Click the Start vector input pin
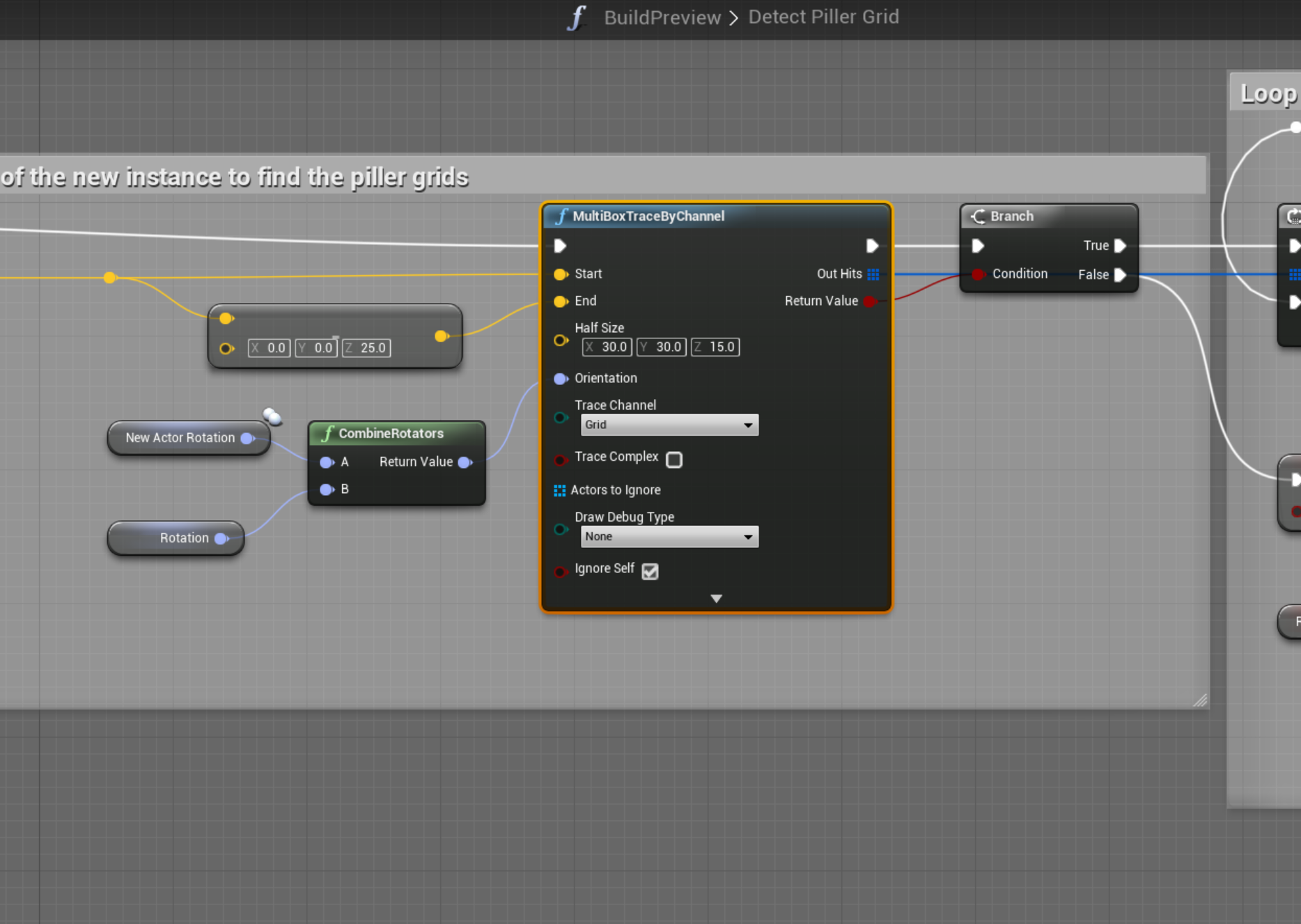The image size is (1301, 924). point(560,274)
